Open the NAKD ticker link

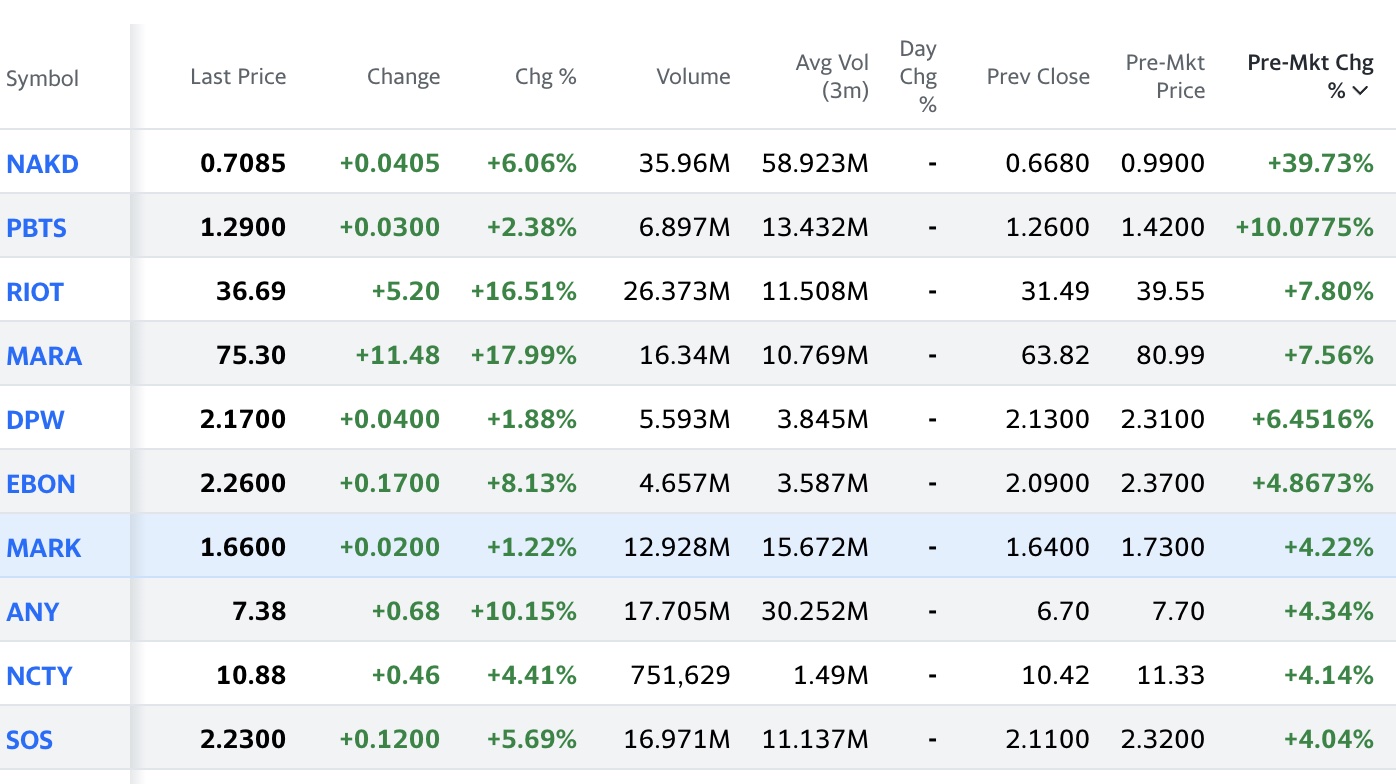[x=42, y=164]
